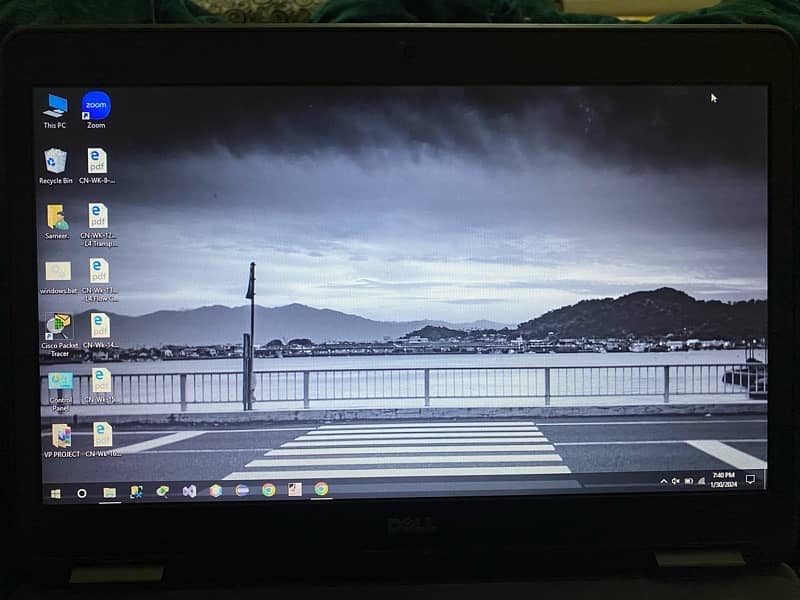Open File Explorer from the taskbar
Screen dimensions: 800x600
point(109,492)
